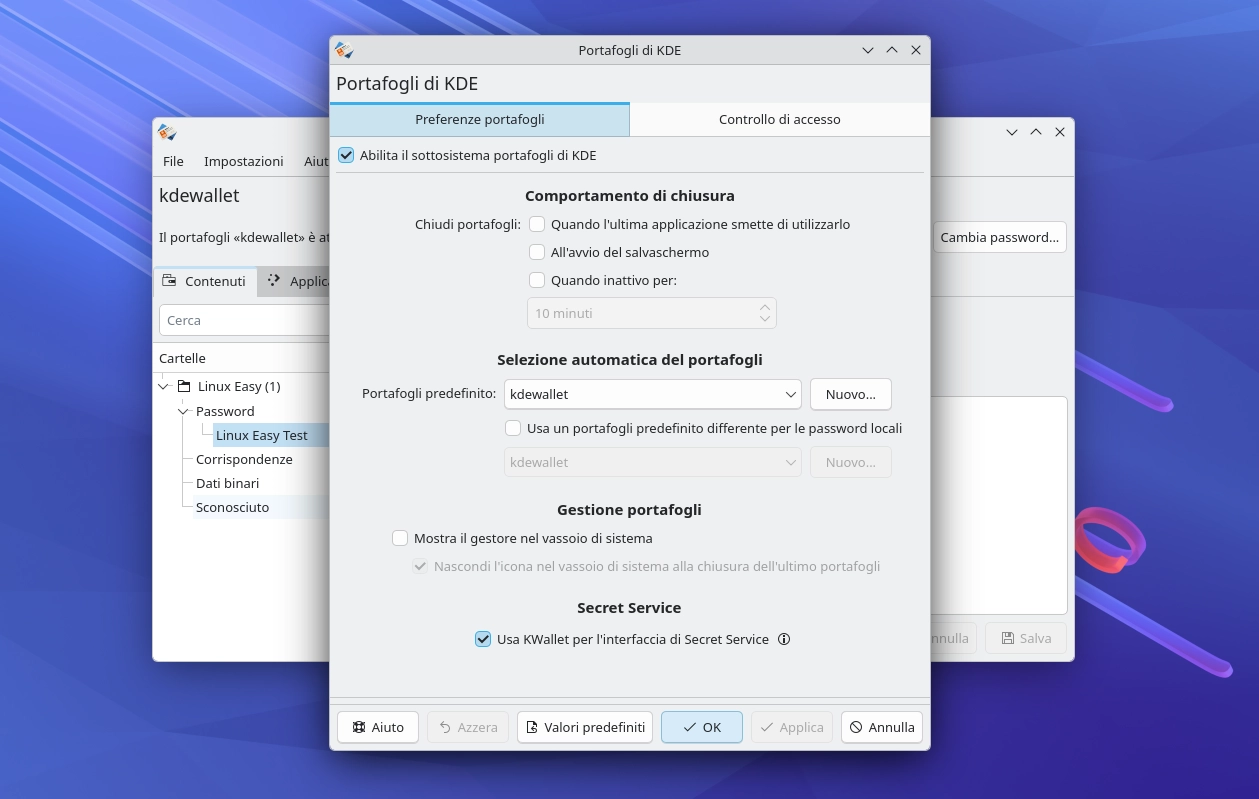Collapse the Password tree node
Screen dimensions: 1259x799
point(183,411)
